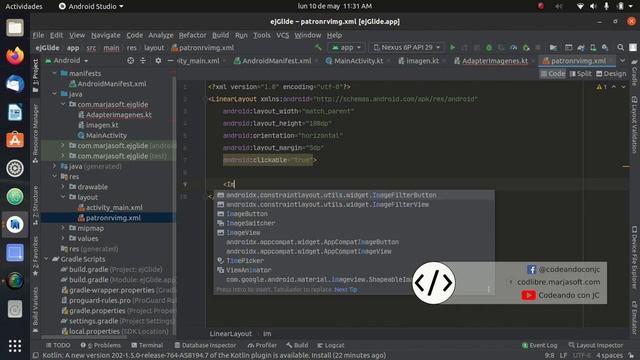Hide the Project panel minus icon
Screen dimensions: 640x360
(170, 61)
